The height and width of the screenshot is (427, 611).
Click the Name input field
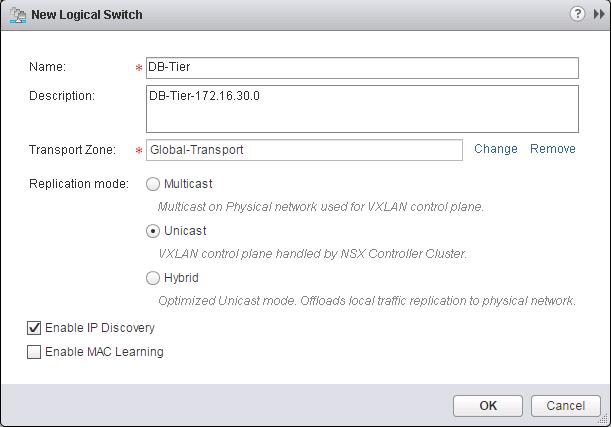pyautogui.click(x=362, y=68)
